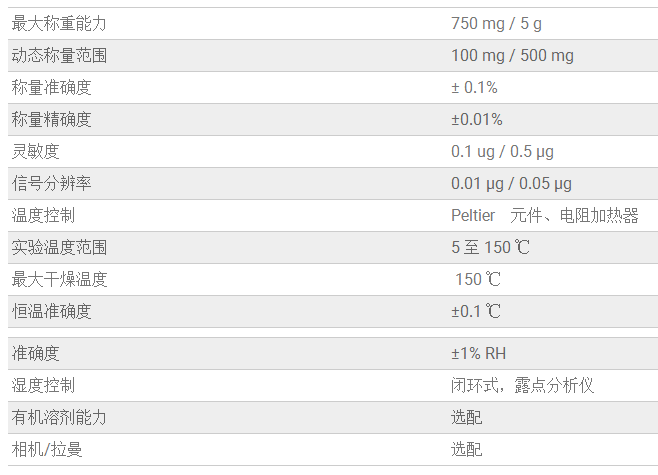Select the ±0.01% precision value

[x=476, y=119]
